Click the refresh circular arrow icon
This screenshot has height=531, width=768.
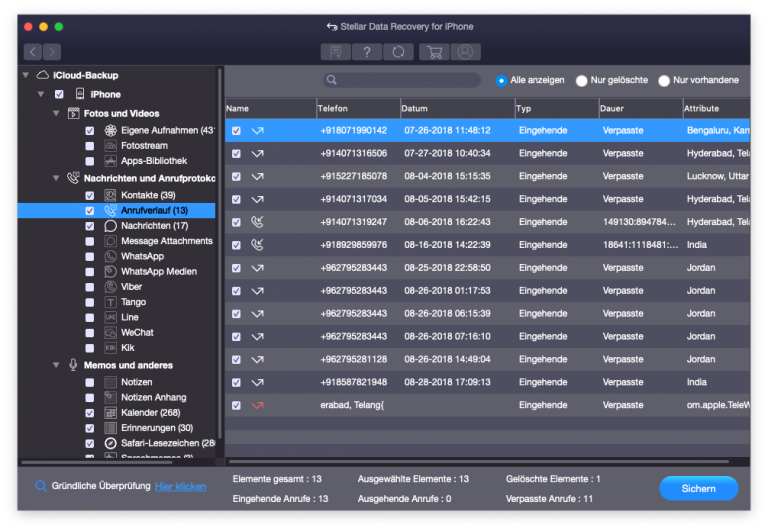pos(398,51)
